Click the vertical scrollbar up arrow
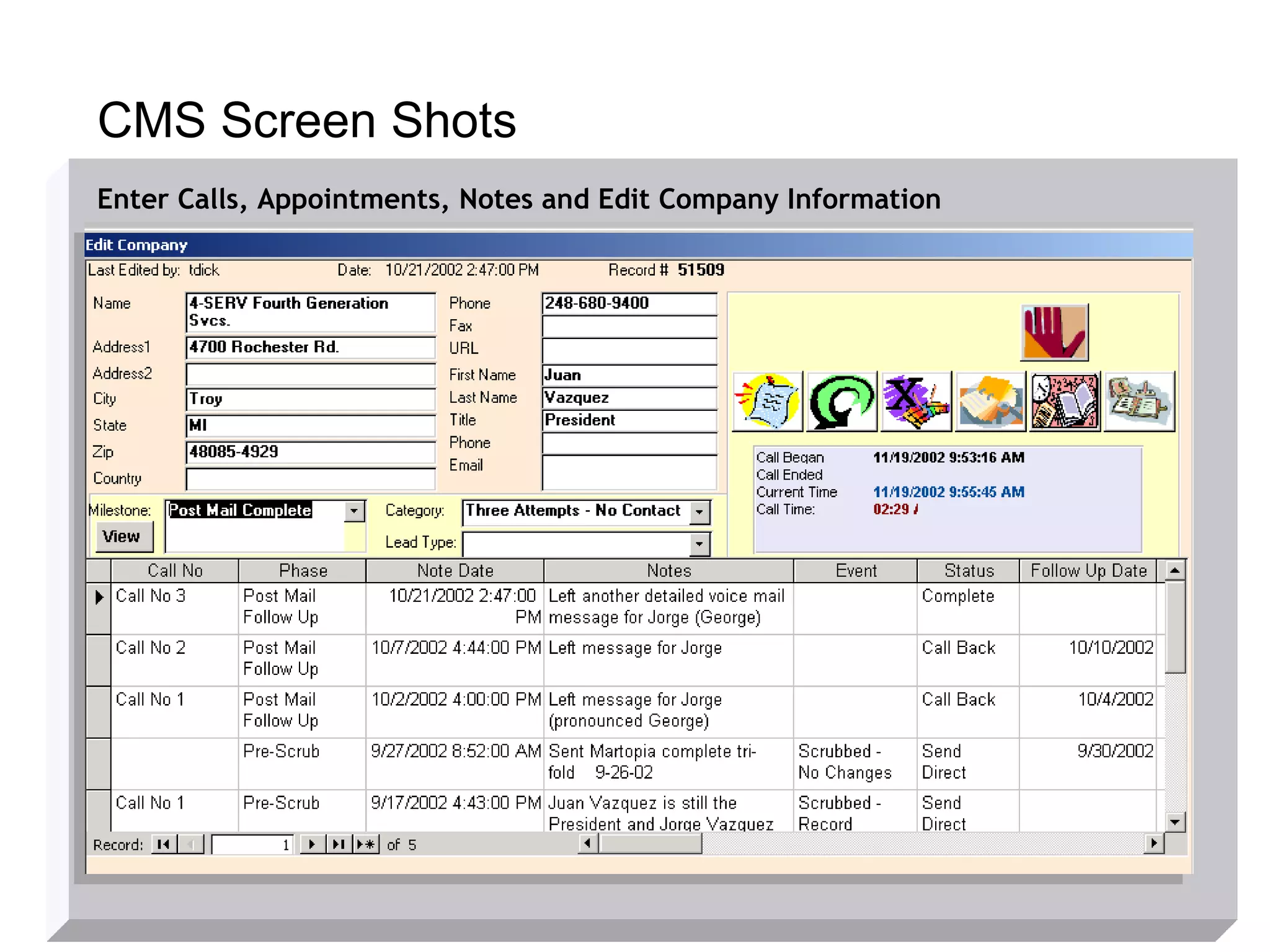This screenshot has width=1270, height=952. [x=1175, y=570]
